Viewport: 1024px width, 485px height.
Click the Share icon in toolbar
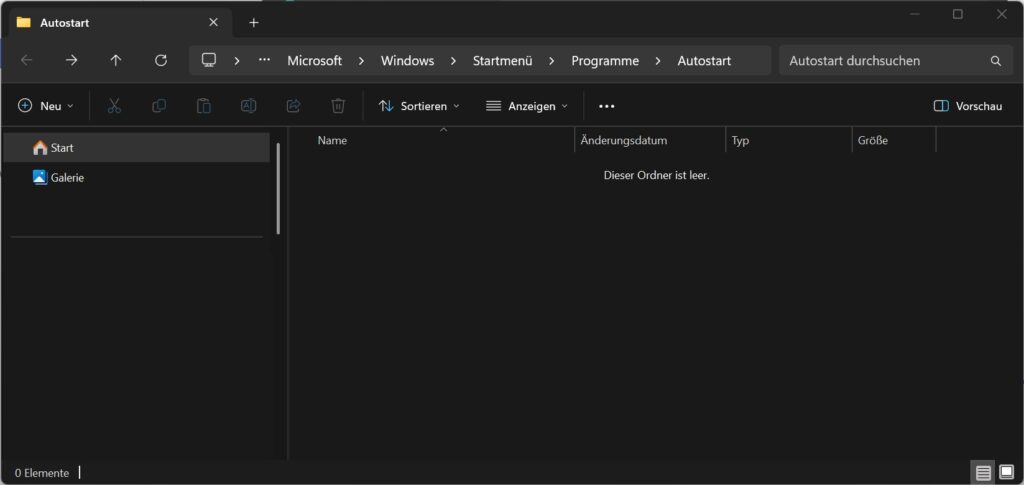coord(294,106)
